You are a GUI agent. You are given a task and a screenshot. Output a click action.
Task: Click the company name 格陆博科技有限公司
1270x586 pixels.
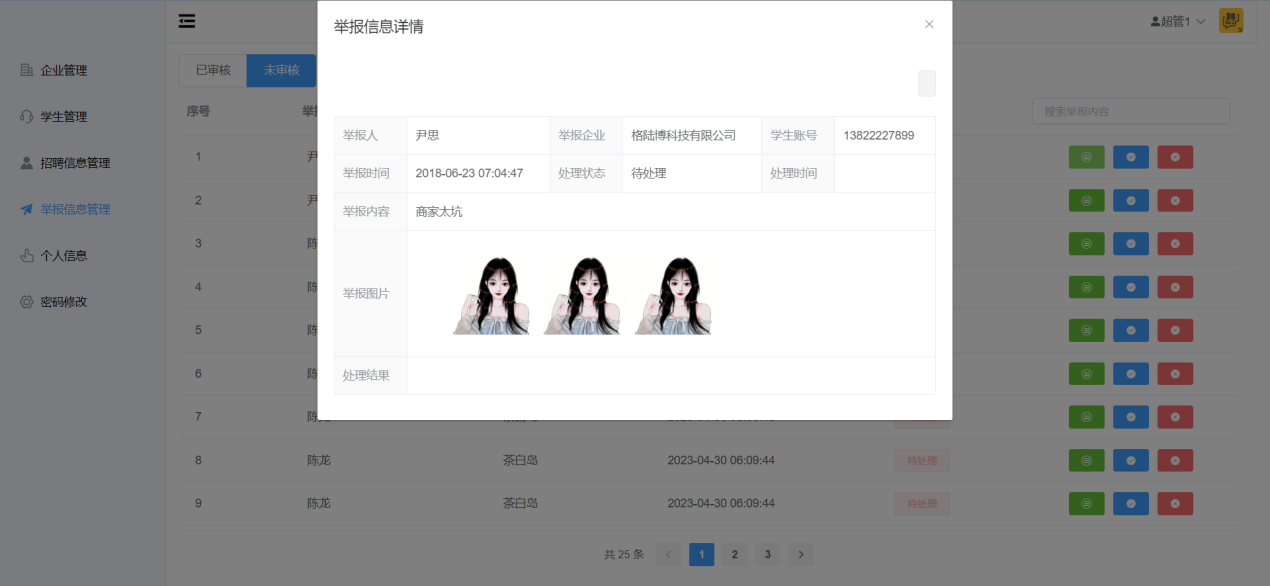(684, 136)
